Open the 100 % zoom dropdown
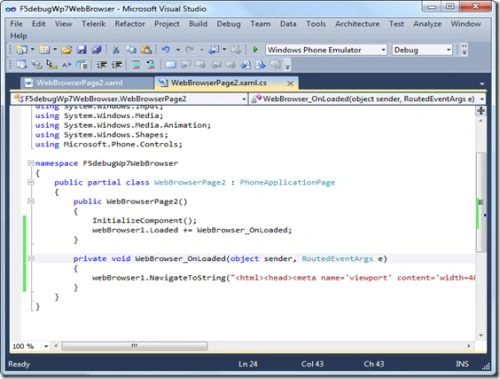500x379 pixels. [x=46, y=346]
